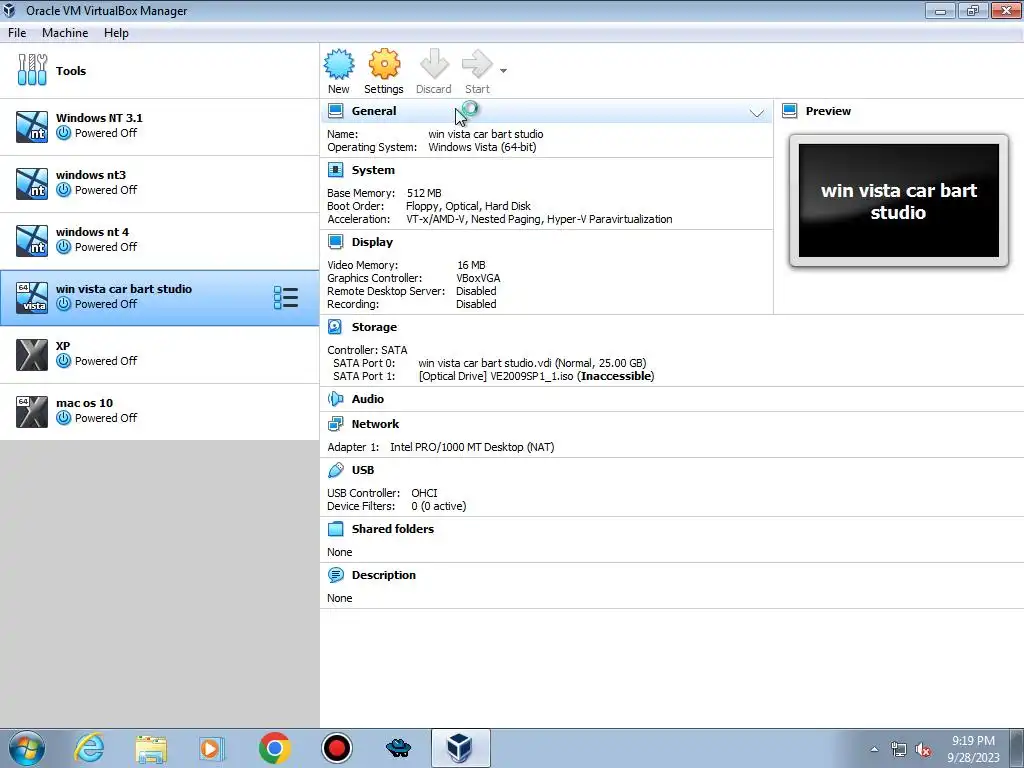Image resolution: width=1024 pixels, height=768 pixels.
Task: Open the Help menu
Action: (x=116, y=33)
